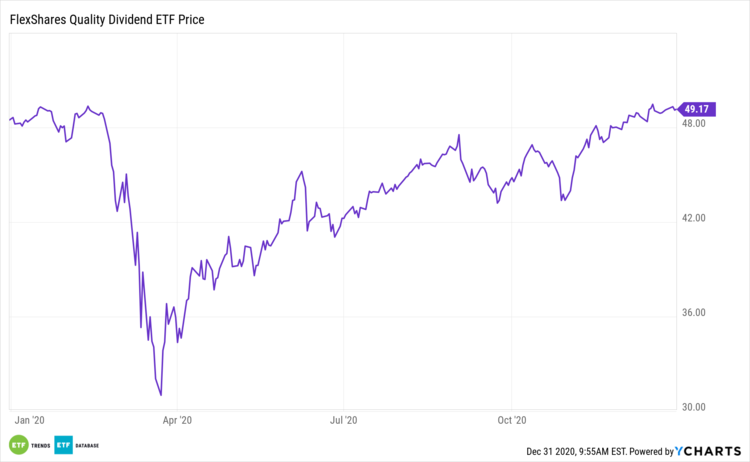The height and width of the screenshot is (462, 750).
Task: Click the lowest point of the March price drop
Action: coord(161,395)
